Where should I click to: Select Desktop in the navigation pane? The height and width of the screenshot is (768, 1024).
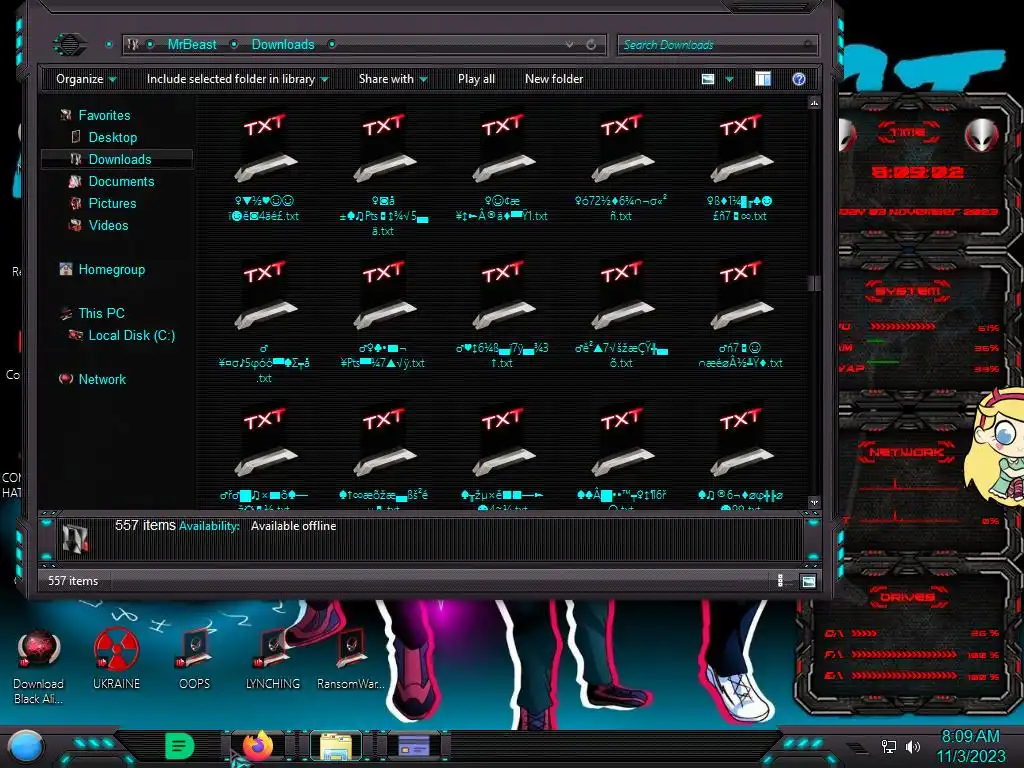click(113, 138)
